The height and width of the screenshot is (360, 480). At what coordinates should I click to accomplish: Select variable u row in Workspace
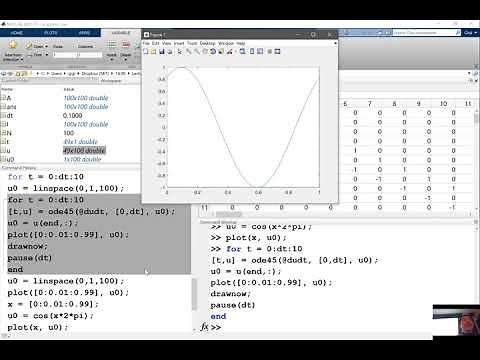point(70,151)
